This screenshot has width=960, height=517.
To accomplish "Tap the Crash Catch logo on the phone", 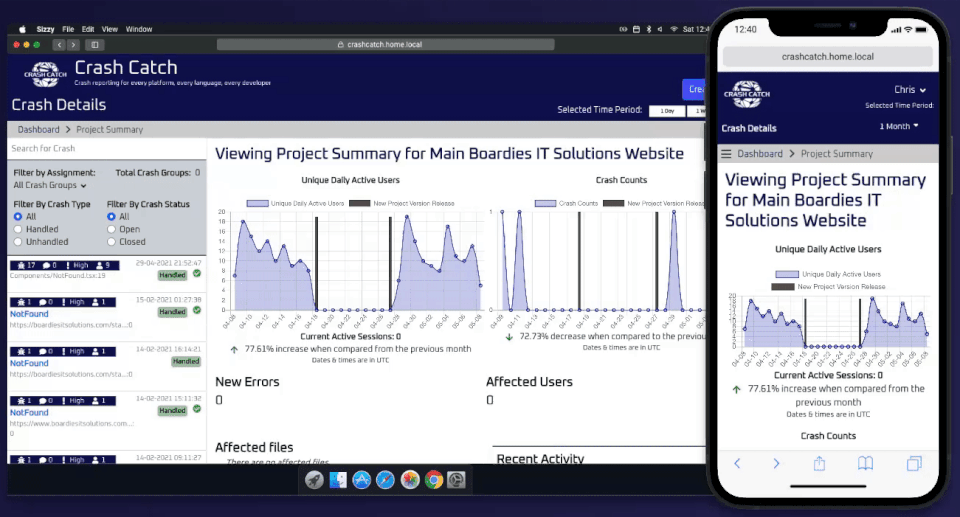I will (x=746, y=94).
